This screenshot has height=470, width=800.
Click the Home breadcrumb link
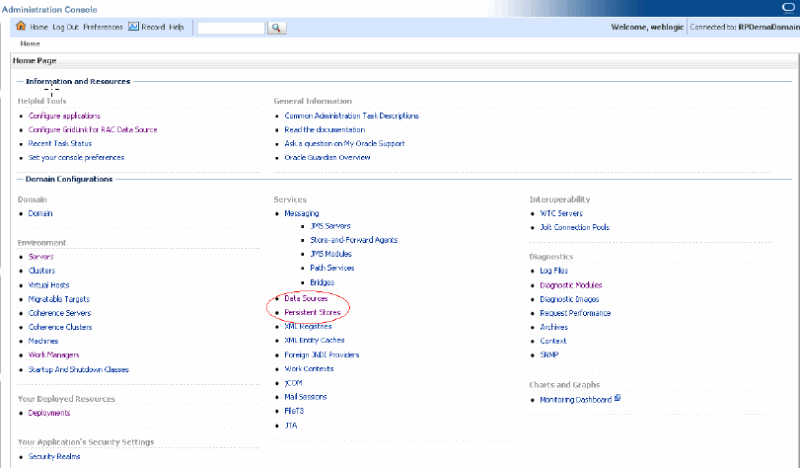[x=30, y=44]
